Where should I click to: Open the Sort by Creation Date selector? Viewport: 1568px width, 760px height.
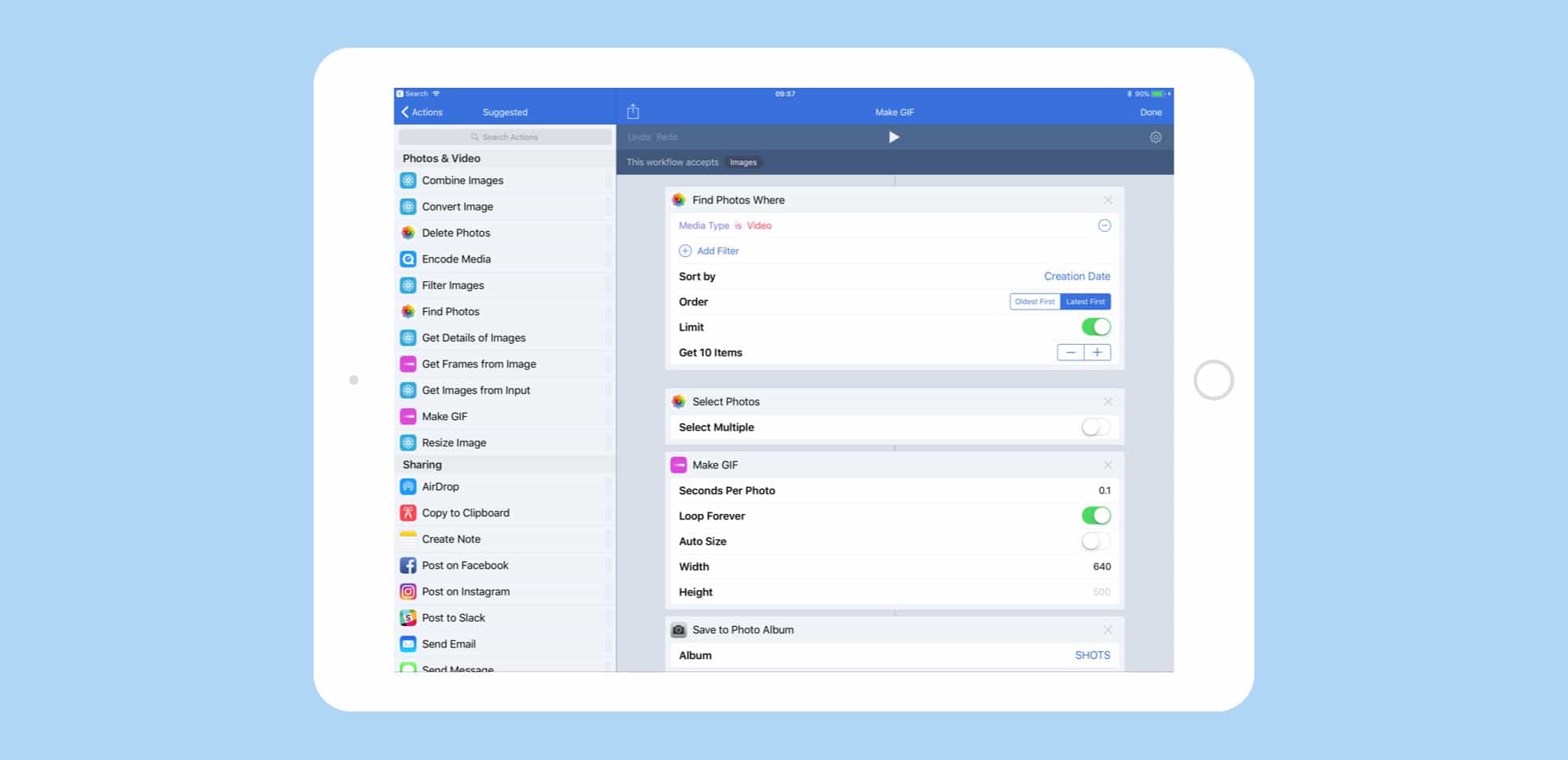[x=1076, y=277]
